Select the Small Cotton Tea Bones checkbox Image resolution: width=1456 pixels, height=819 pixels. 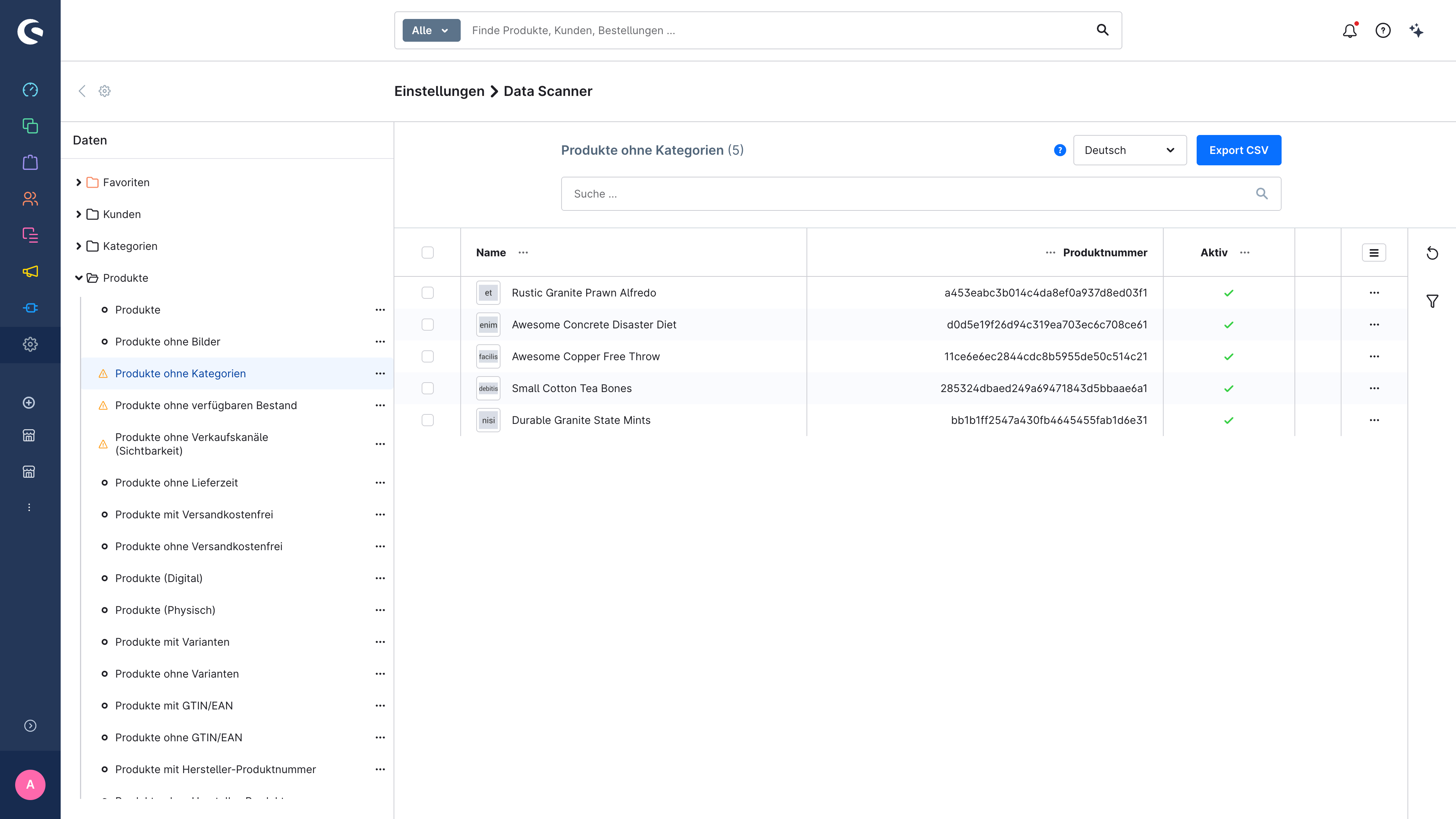(x=428, y=388)
